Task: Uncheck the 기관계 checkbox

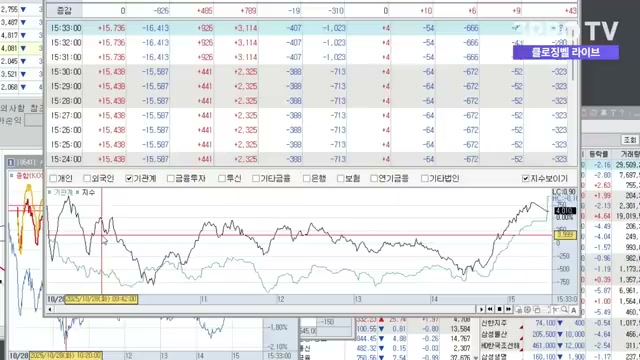Action: [129, 178]
